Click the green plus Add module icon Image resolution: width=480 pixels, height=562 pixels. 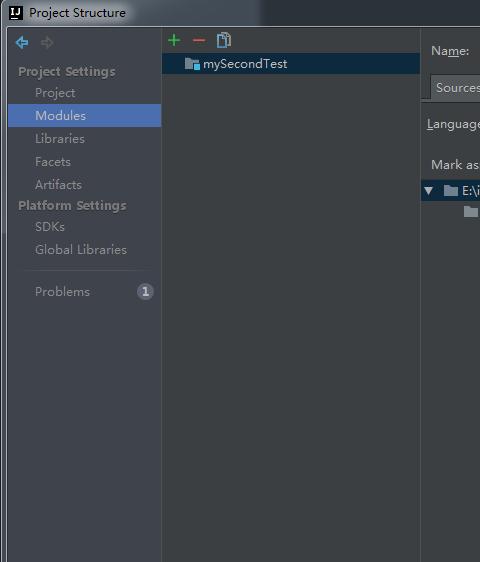coord(174,40)
